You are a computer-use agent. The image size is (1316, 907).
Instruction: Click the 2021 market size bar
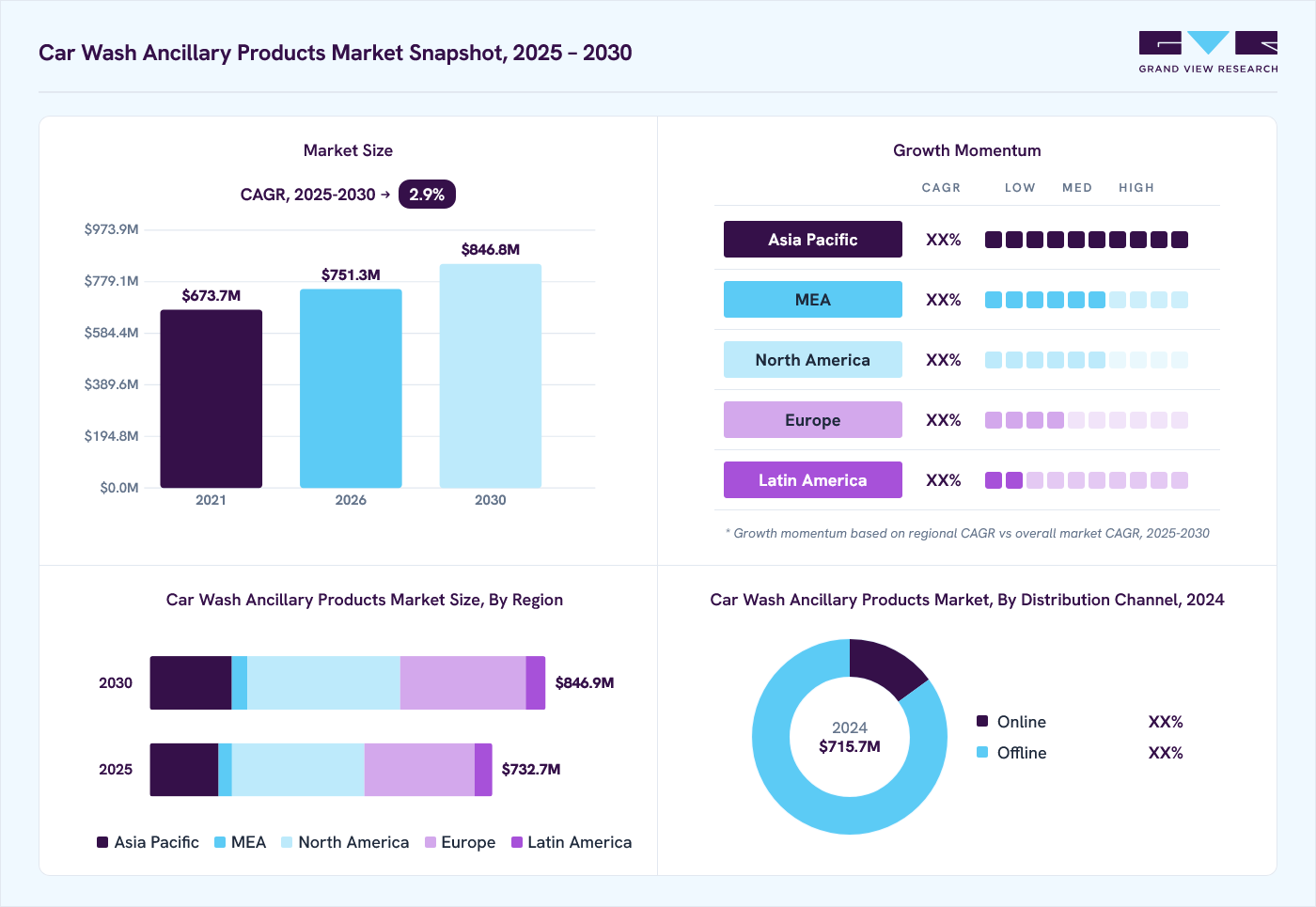pyautogui.click(x=211, y=399)
